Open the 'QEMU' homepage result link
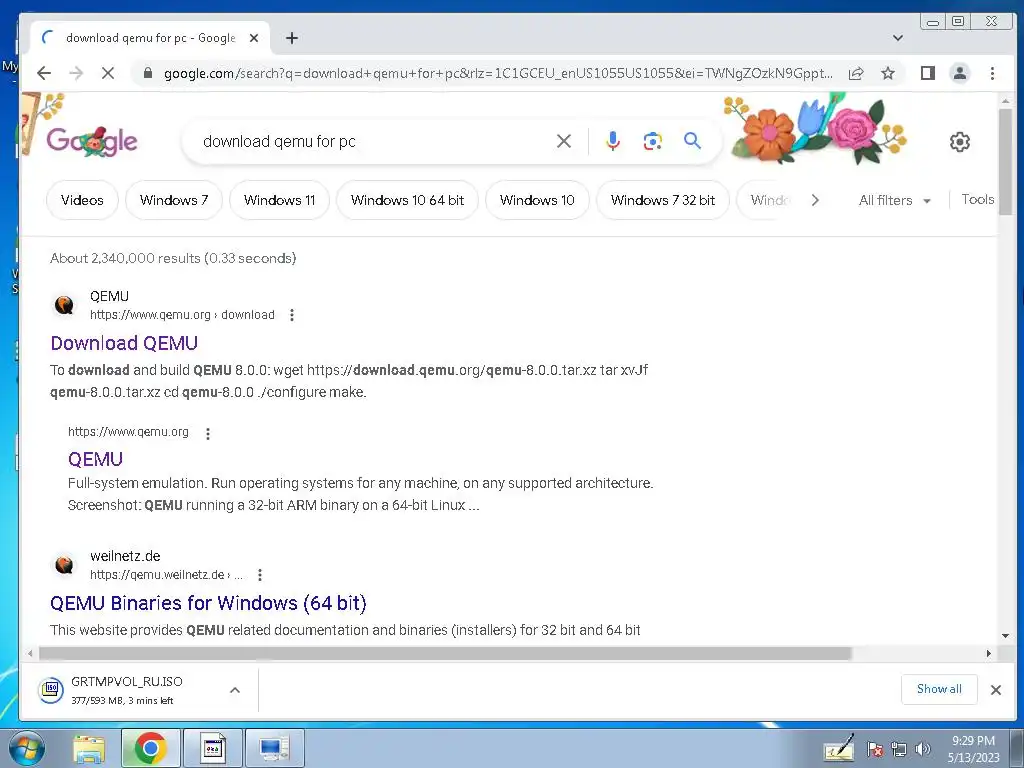The image size is (1024, 768). pyautogui.click(x=95, y=459)
